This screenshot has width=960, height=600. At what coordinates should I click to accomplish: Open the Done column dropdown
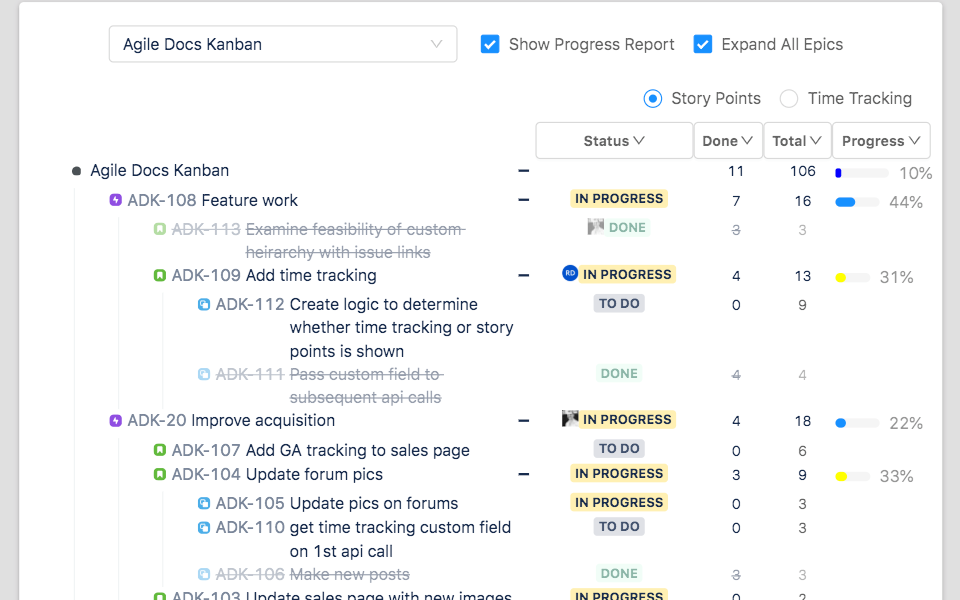(728, 141)
